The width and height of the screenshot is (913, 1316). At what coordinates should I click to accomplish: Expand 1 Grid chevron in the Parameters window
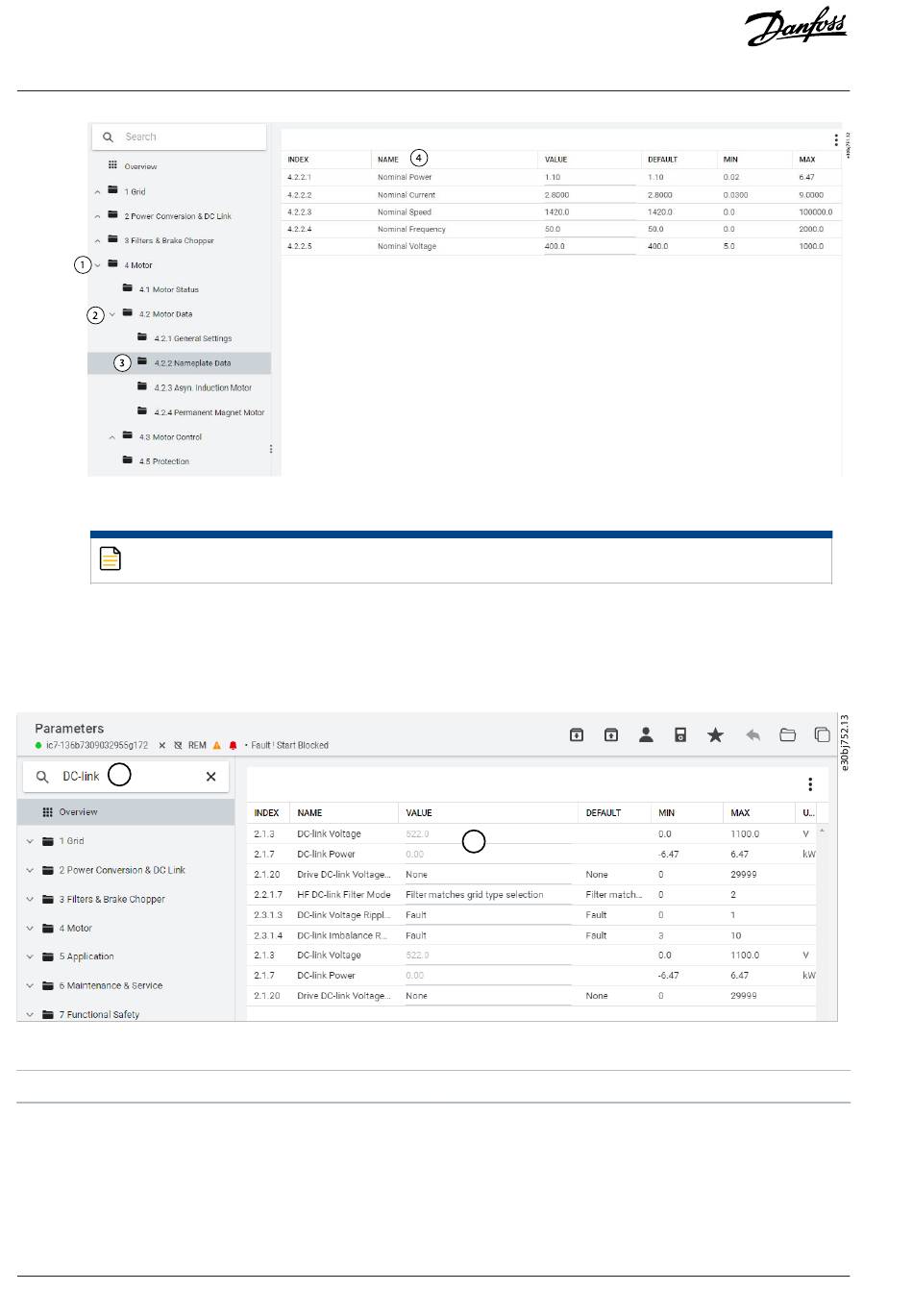click(30, 841)
